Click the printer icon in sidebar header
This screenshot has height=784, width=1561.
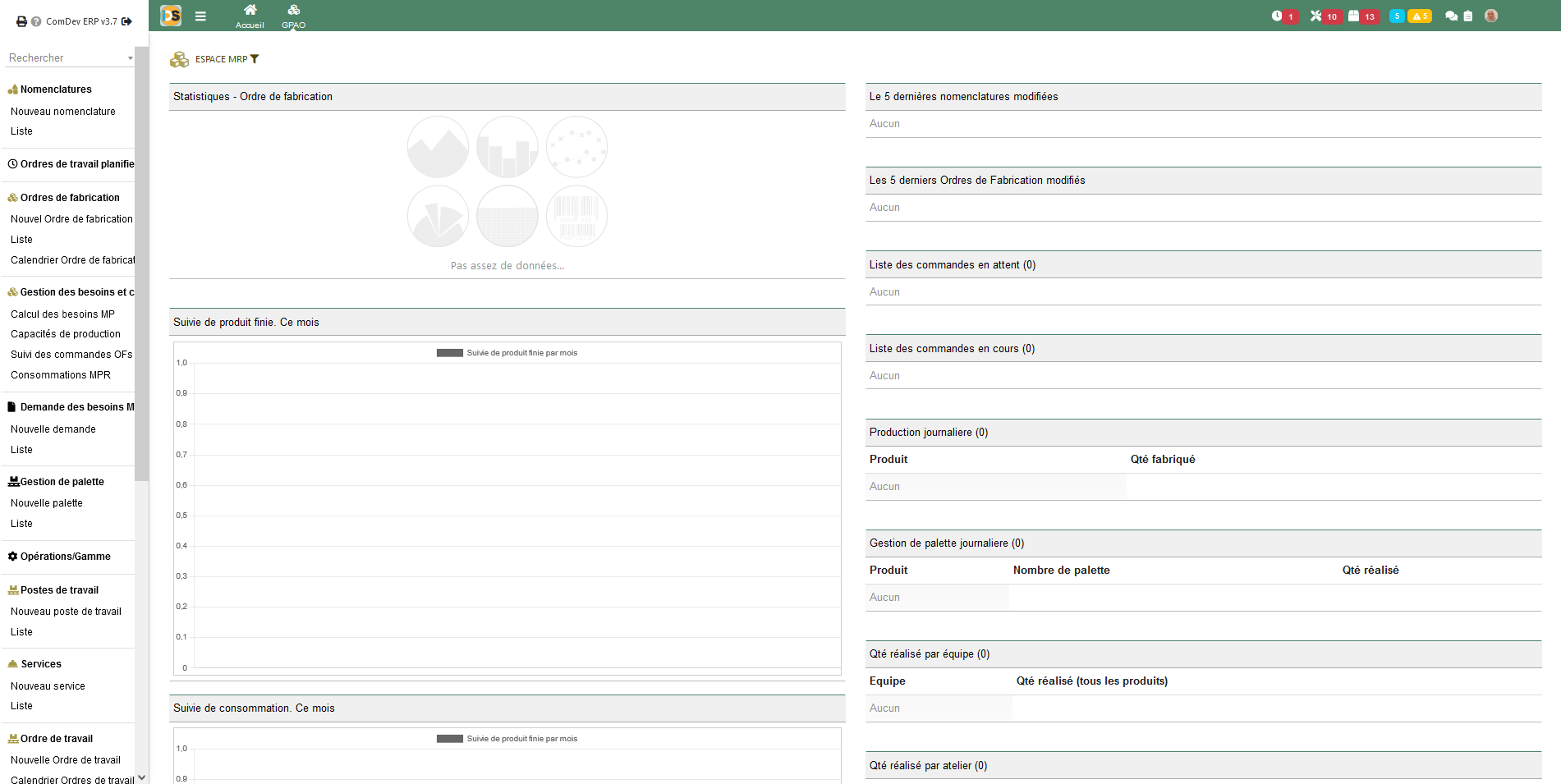21,21
